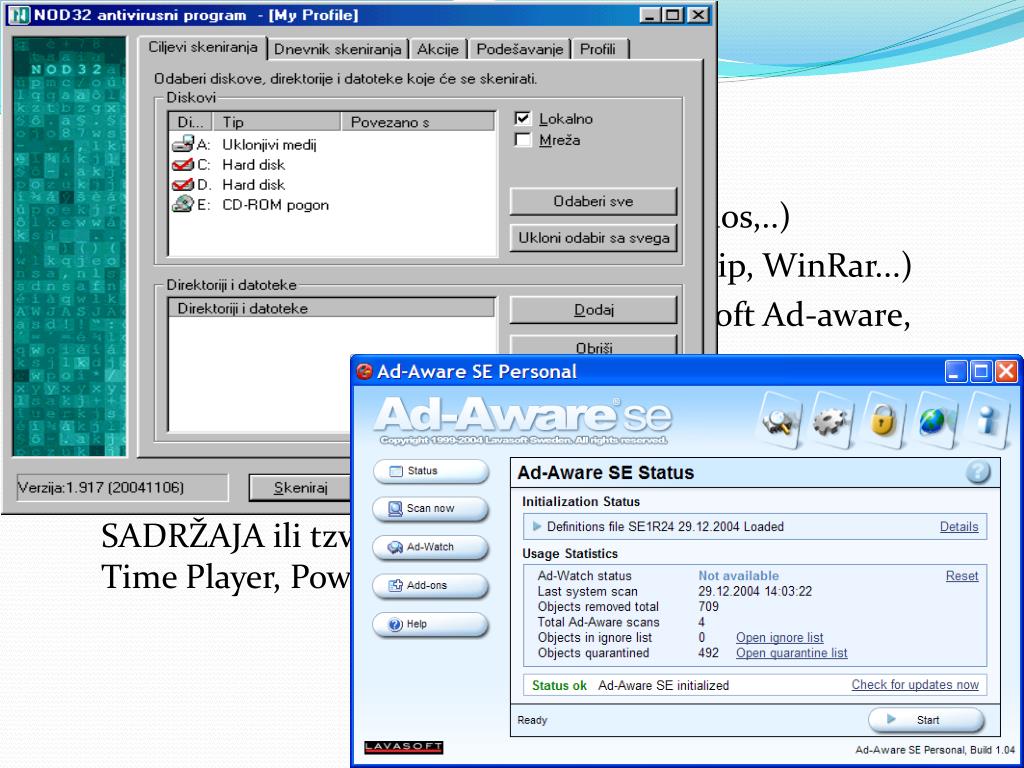Select the Akcije tab
Screen dimensions: 1024x768
(438, 49)
